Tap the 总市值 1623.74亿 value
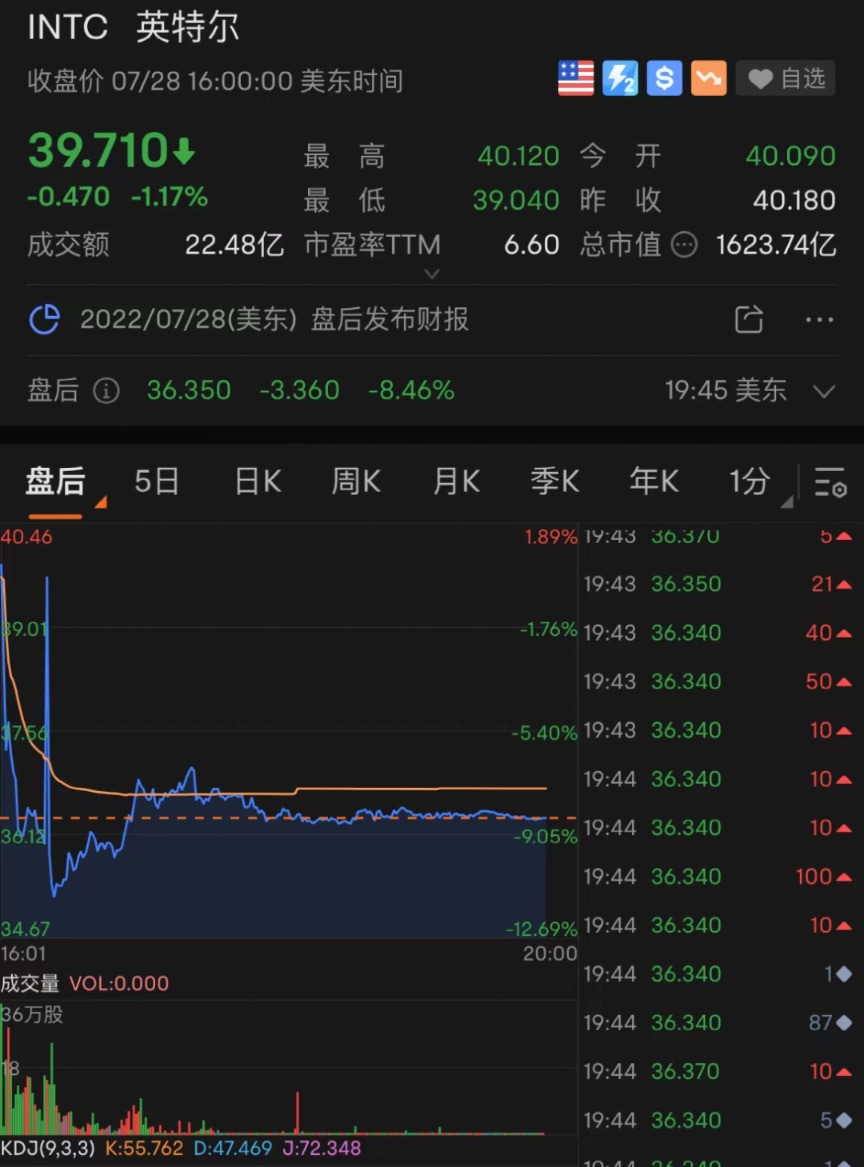Image resolution: width=864 pixels, height=1167 pixels. 776,245
